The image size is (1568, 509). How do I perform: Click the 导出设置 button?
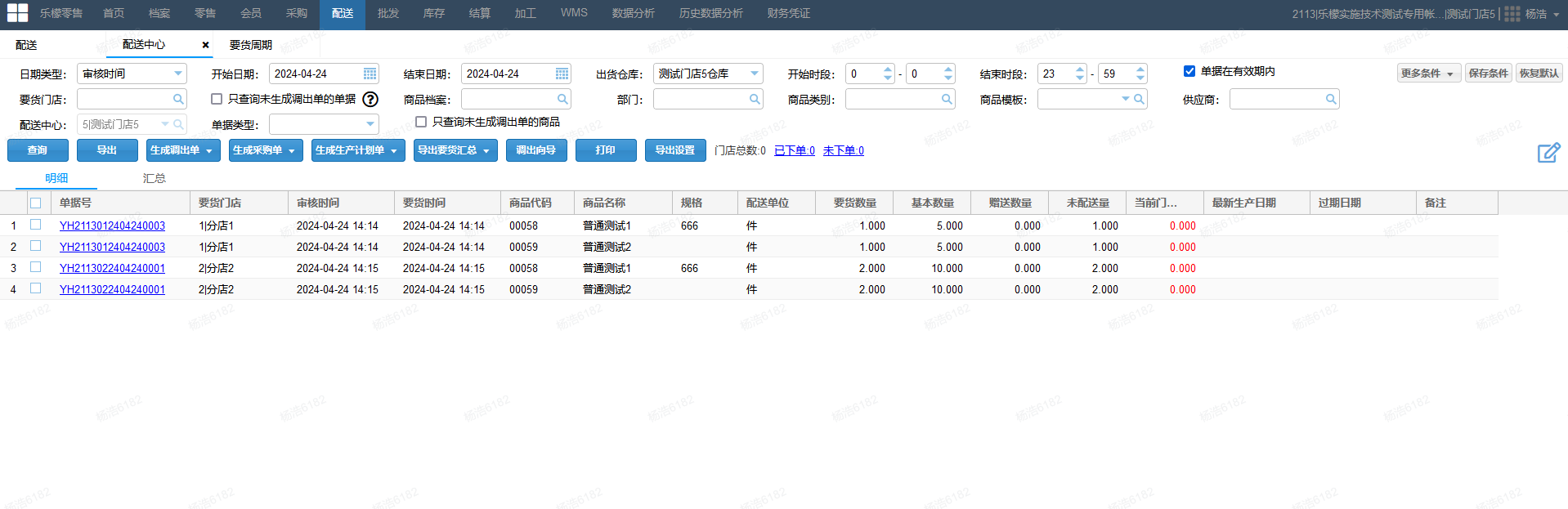[675, 150]
